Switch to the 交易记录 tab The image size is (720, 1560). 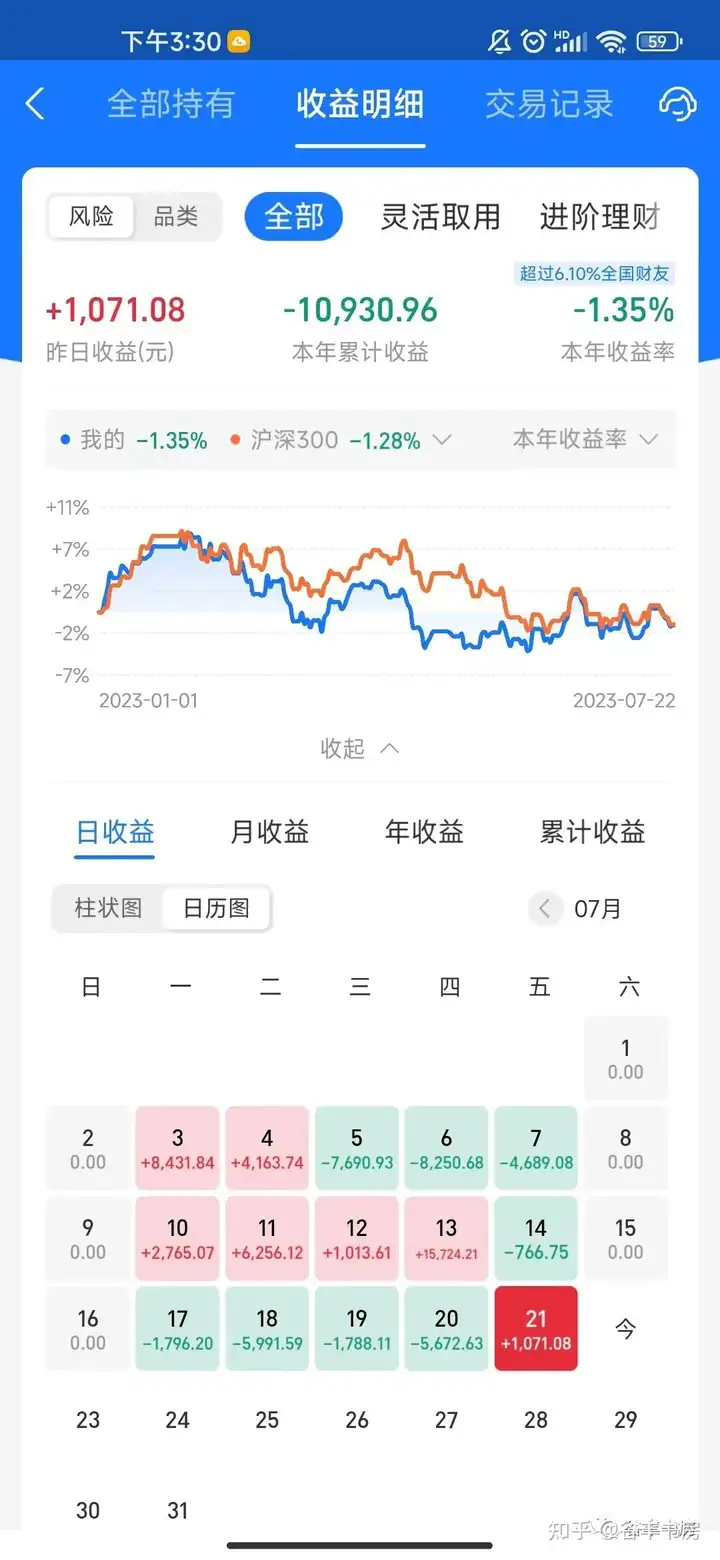pos(549,104)
